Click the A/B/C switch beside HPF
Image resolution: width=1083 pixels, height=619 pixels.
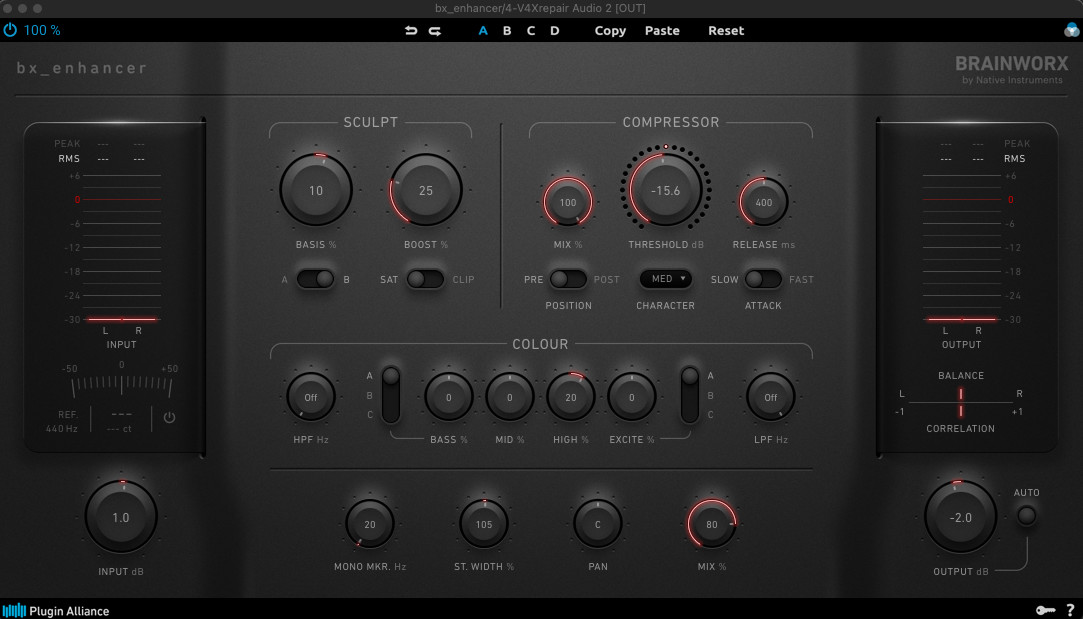[x=391, y=395]
